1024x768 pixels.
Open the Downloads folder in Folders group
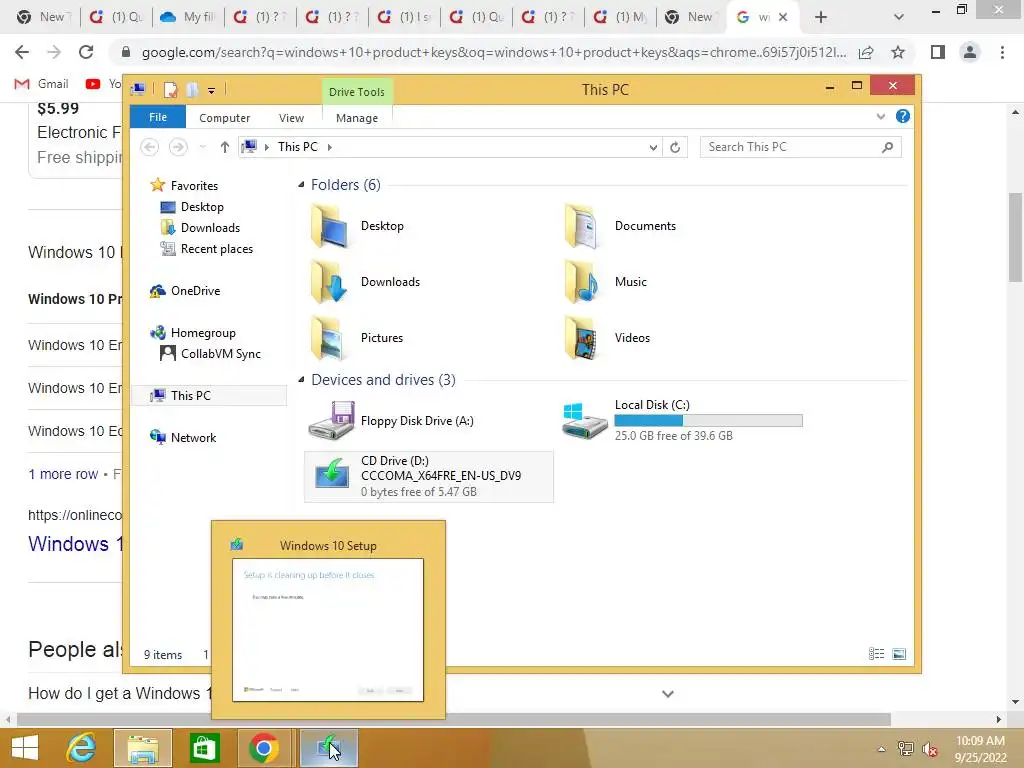point(364,282)
